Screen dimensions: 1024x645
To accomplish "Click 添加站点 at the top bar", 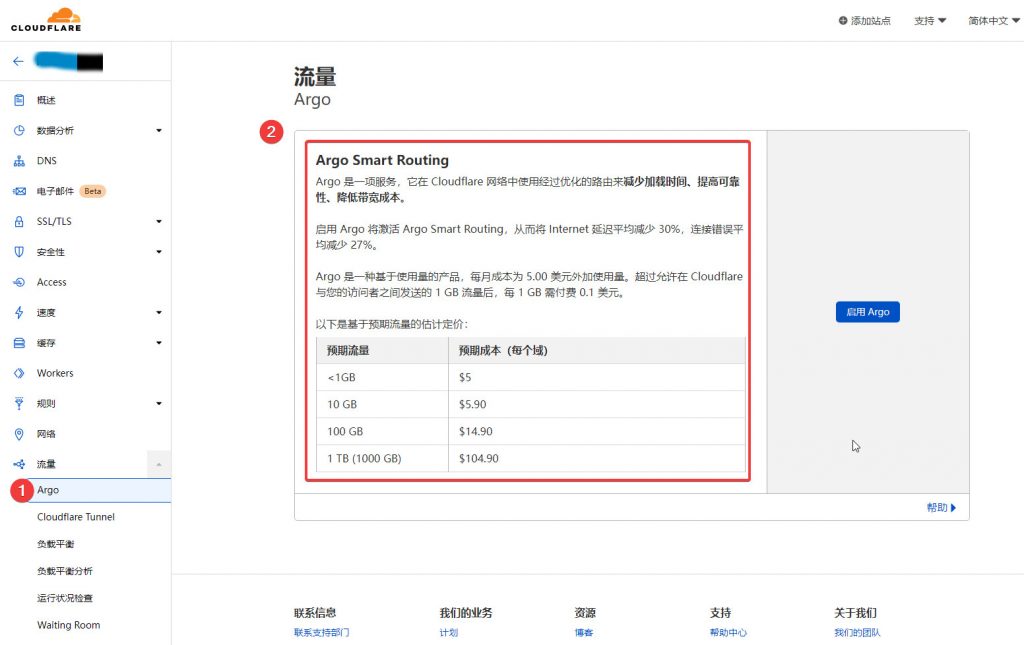I will [x=866, y=19].
